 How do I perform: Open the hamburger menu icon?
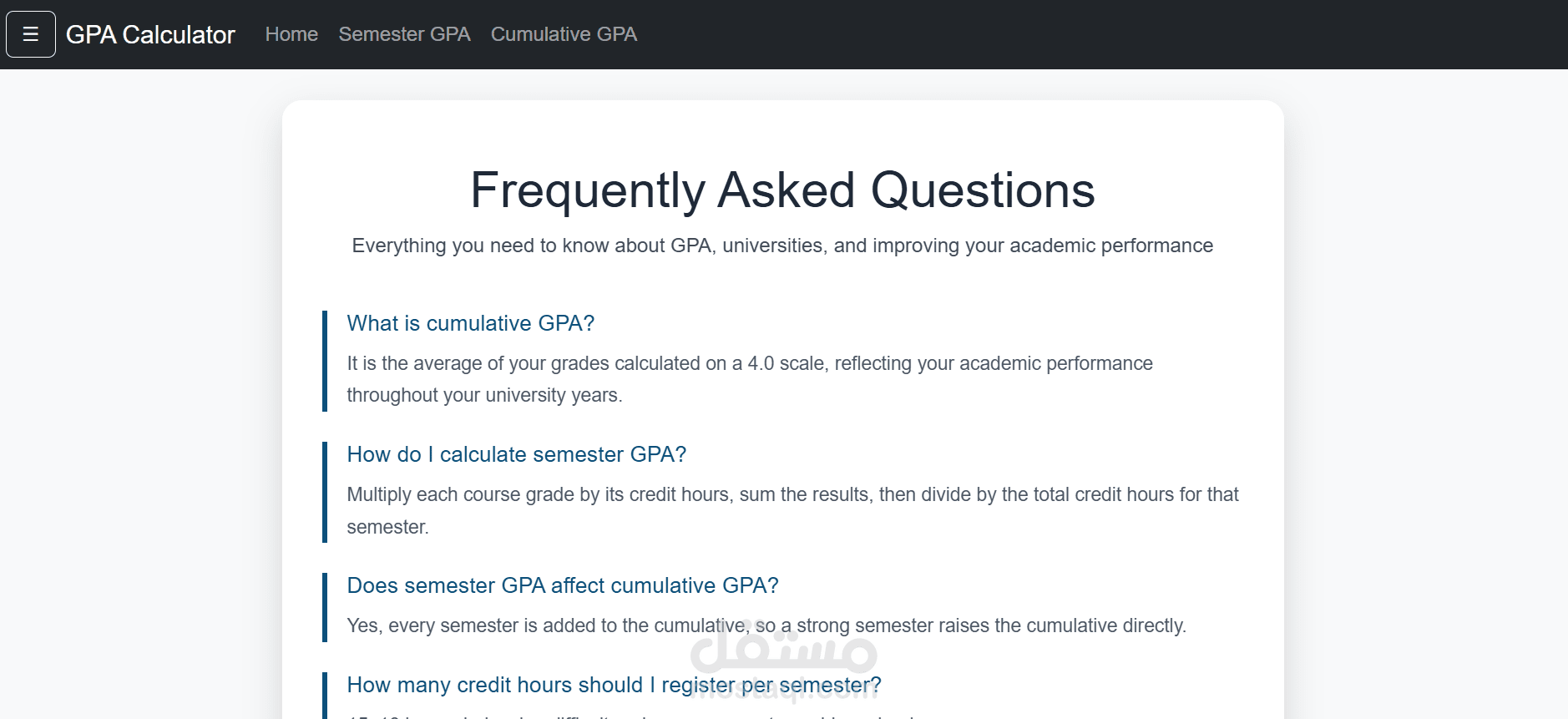tap(31, 34)
